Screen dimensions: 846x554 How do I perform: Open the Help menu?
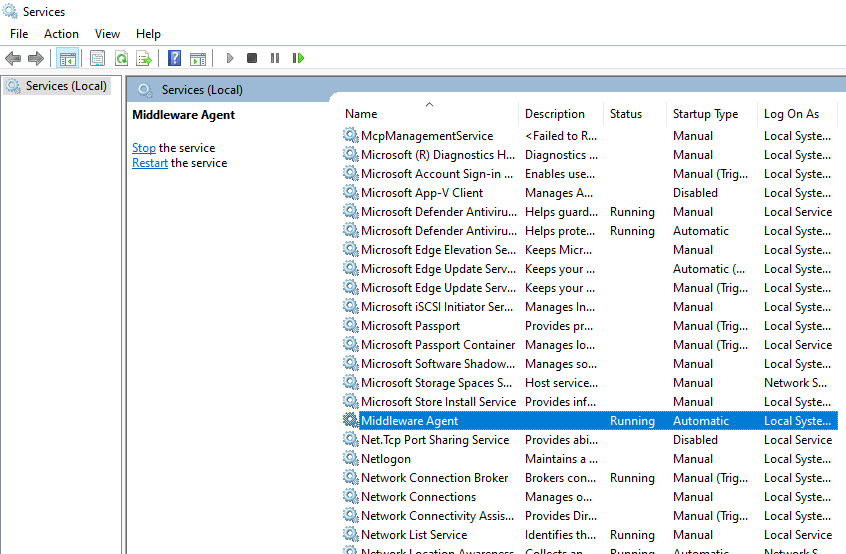[148, 33]
